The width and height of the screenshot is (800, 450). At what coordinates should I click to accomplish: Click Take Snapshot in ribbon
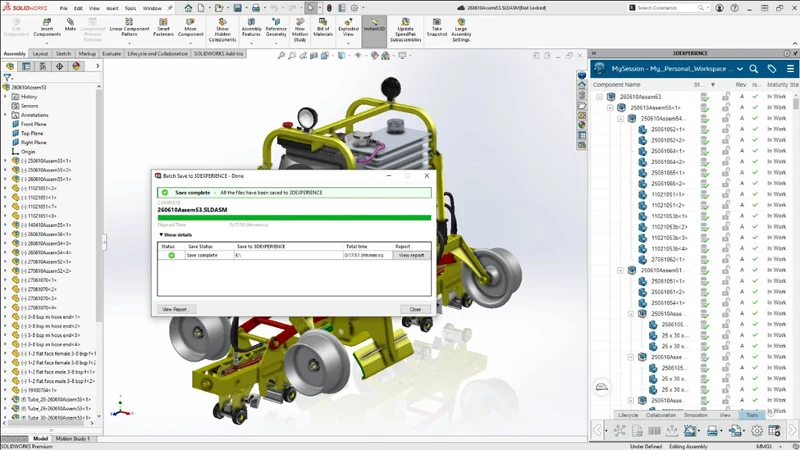(438, 24)
